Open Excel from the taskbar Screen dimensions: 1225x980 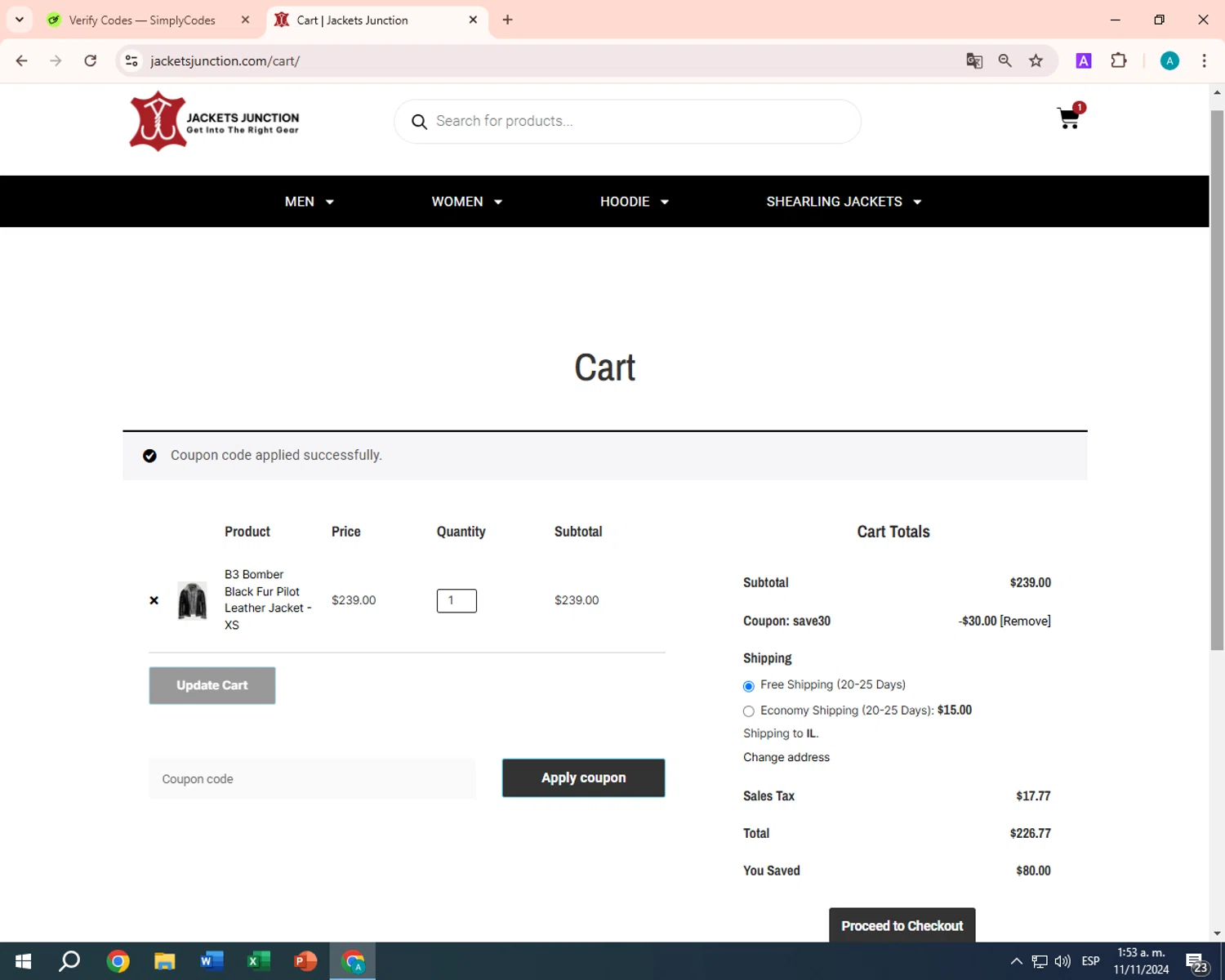click(x=258, y=961)
